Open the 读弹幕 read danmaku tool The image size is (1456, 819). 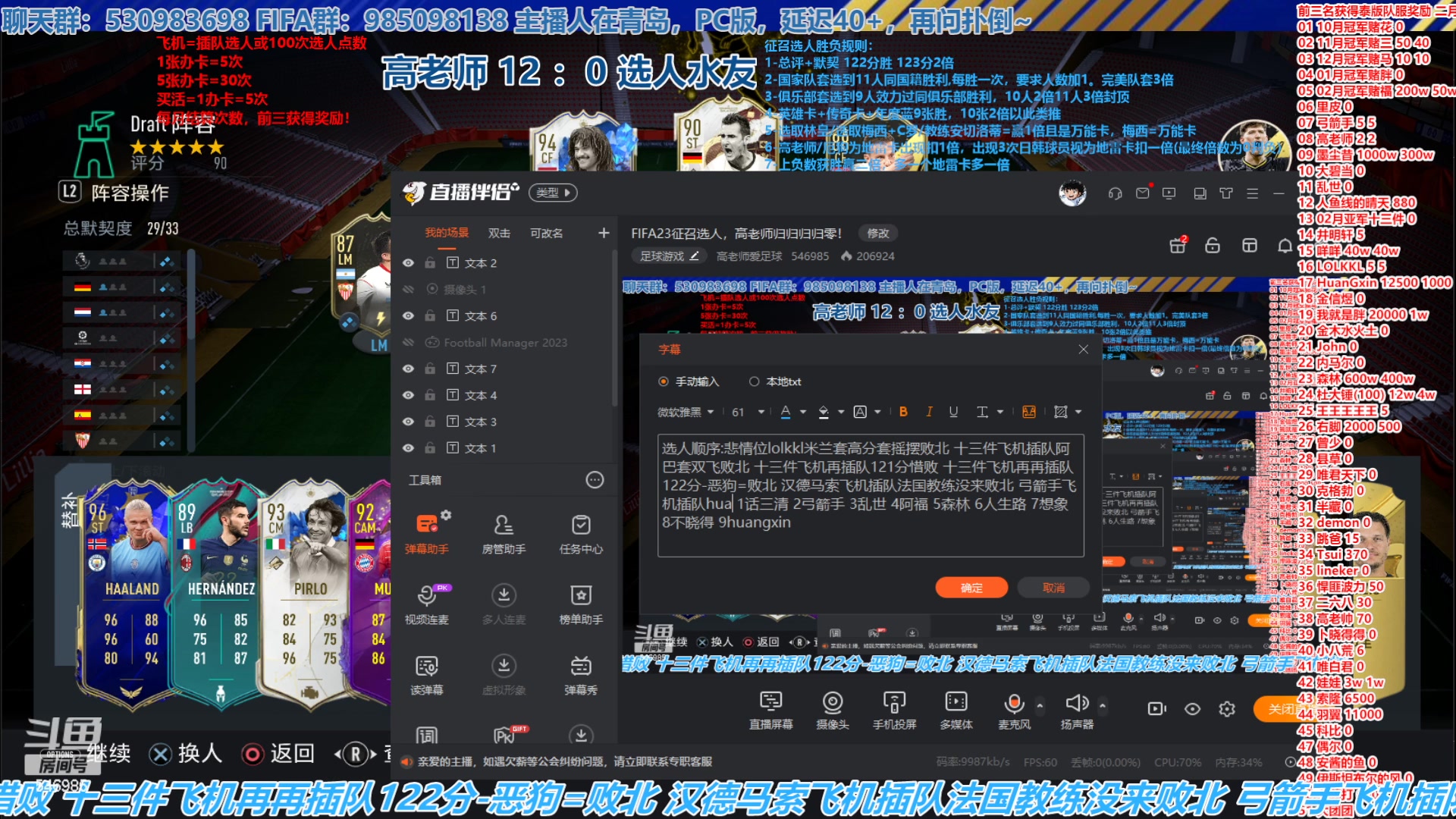427,674
